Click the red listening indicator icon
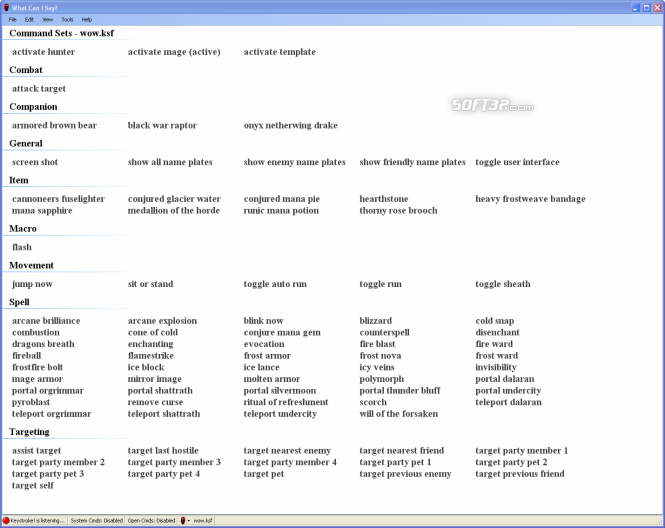Viewport: 665px width, 528px height. click(6, 520)
